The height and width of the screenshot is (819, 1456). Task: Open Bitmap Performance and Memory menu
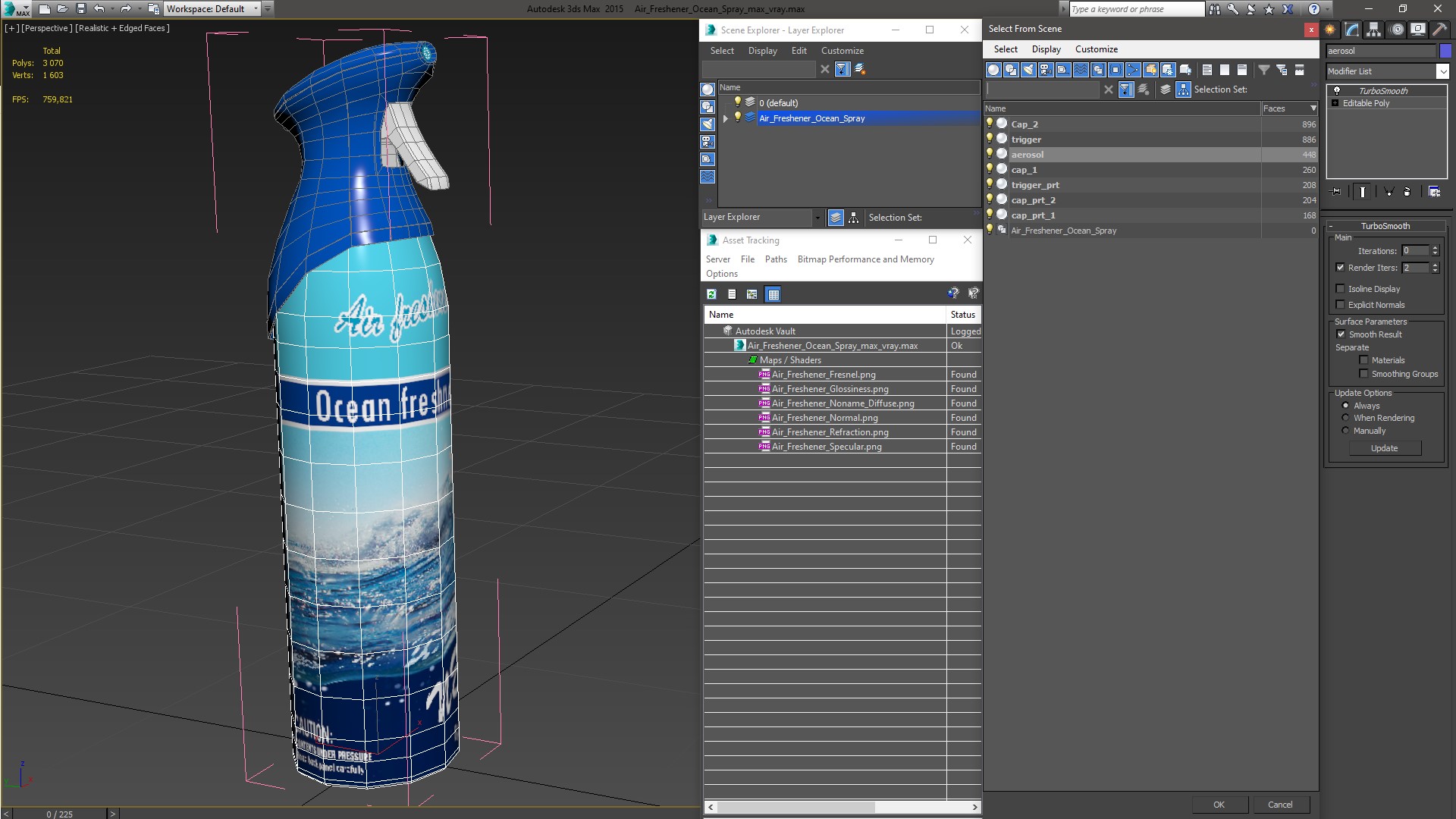click(x=865, y=259)
